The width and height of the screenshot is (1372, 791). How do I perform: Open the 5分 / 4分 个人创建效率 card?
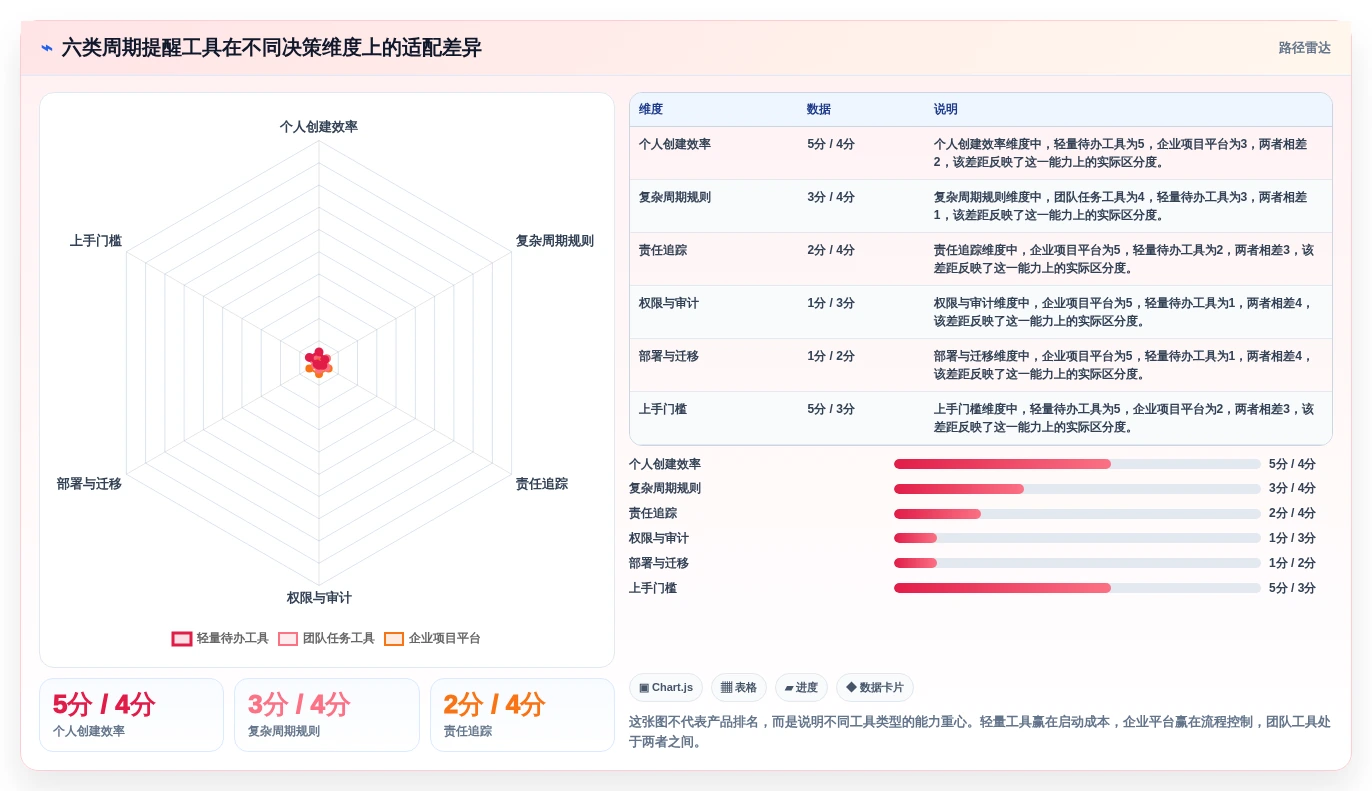click(131, 715)
